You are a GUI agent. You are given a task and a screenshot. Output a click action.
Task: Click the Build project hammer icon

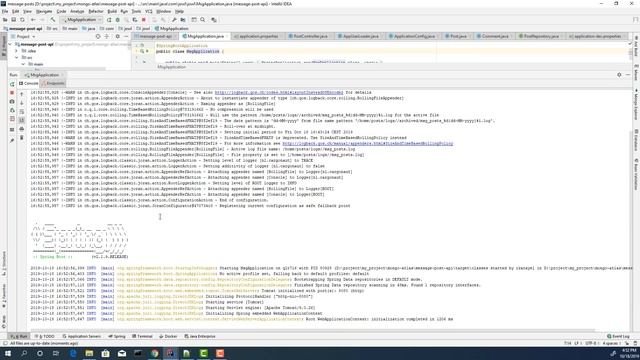click(x=53, y=20)
